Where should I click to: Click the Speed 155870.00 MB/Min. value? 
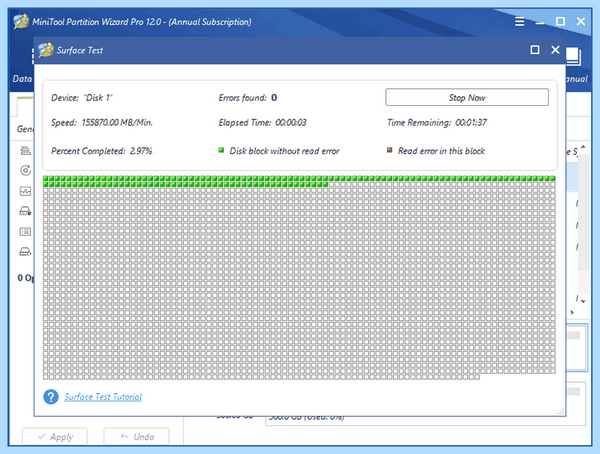point(117,122)
